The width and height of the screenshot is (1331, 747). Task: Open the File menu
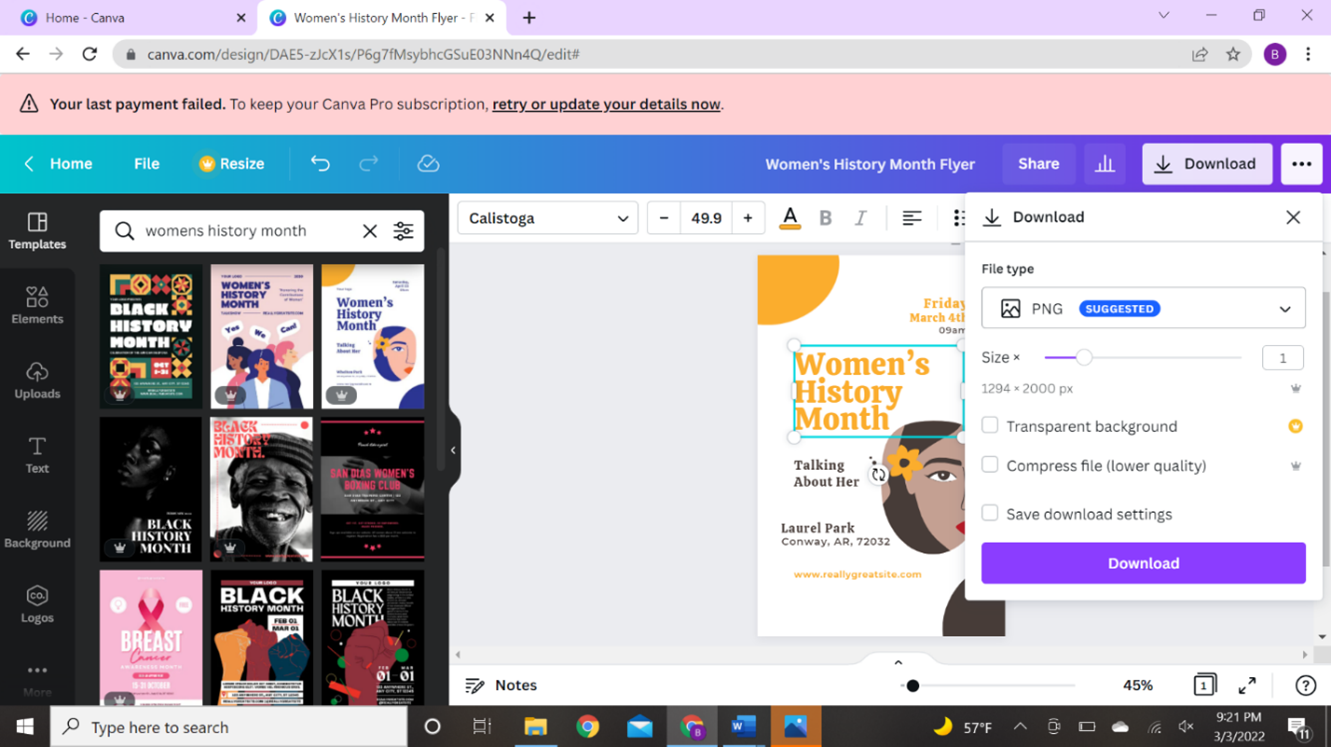[145, 163]
